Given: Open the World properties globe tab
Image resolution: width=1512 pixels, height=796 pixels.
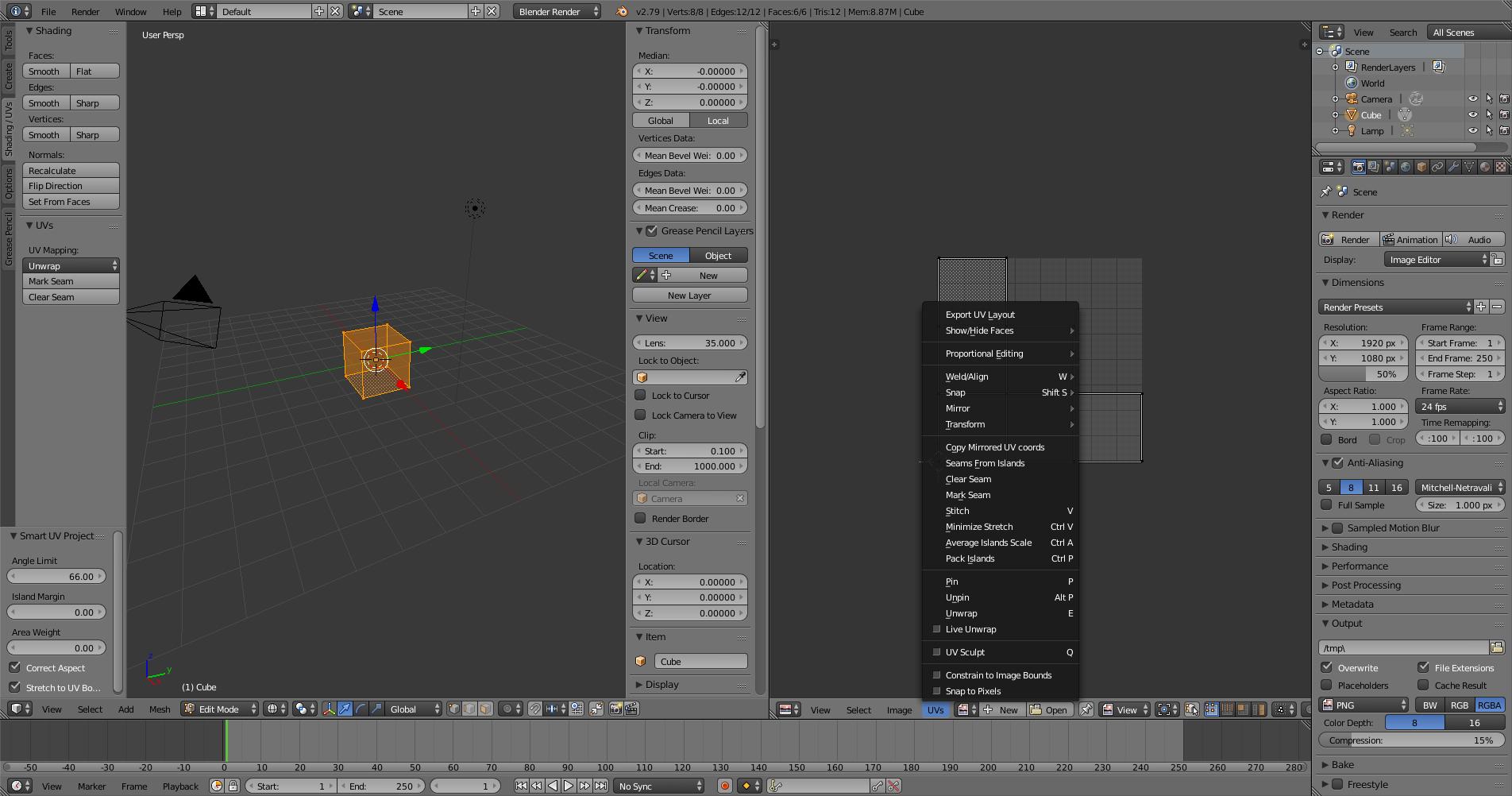Looking at the screenshot, I should pos(1406,167).
